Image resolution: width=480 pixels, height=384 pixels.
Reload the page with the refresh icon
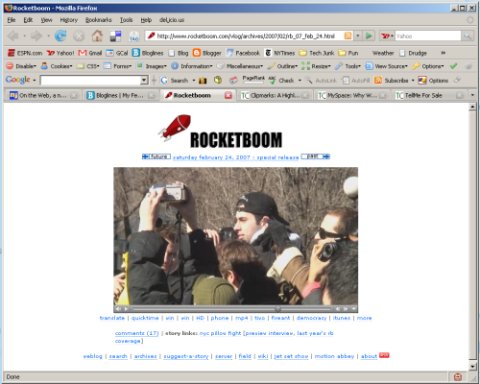click(61, 36)
